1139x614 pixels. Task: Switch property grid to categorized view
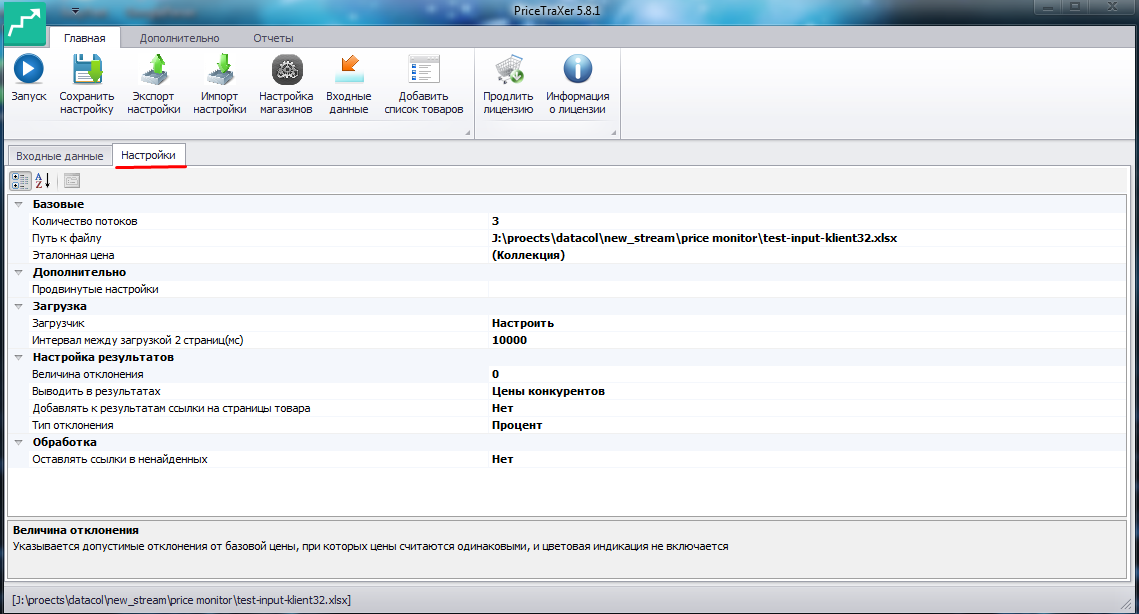click(20, 181)
